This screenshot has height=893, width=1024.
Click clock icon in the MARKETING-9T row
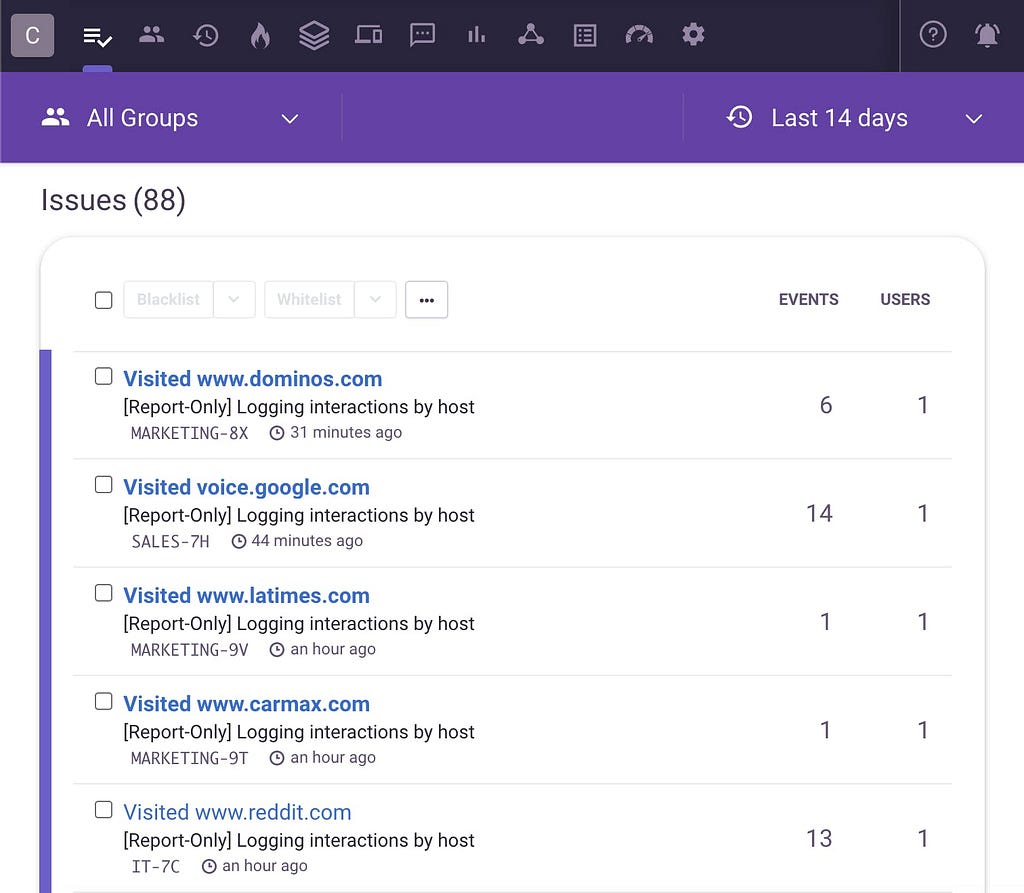tap(277, 758)
